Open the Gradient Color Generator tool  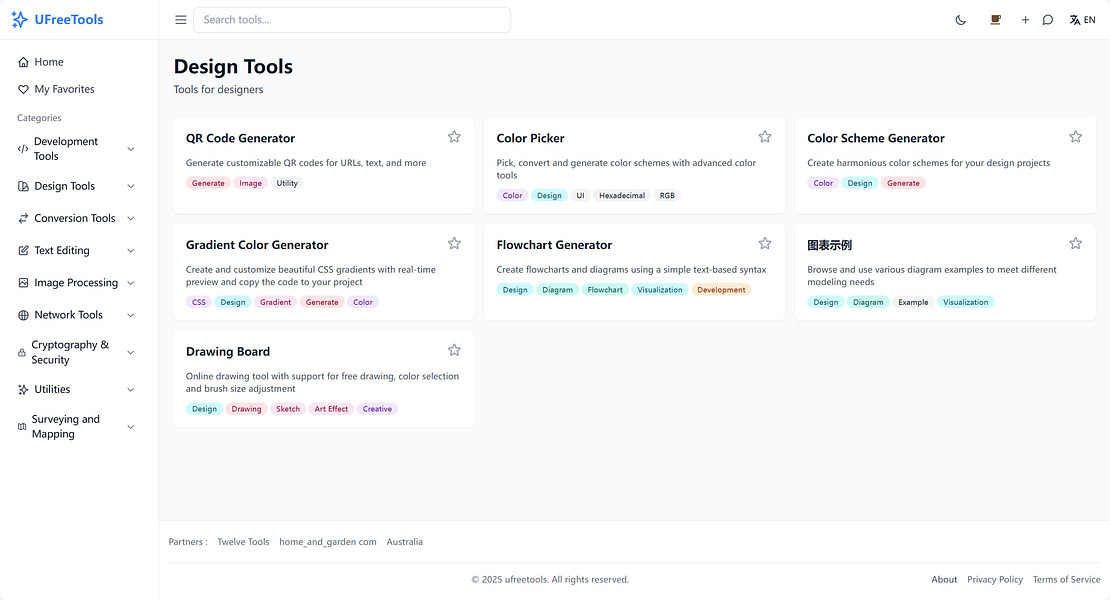(x=256, y=244)
